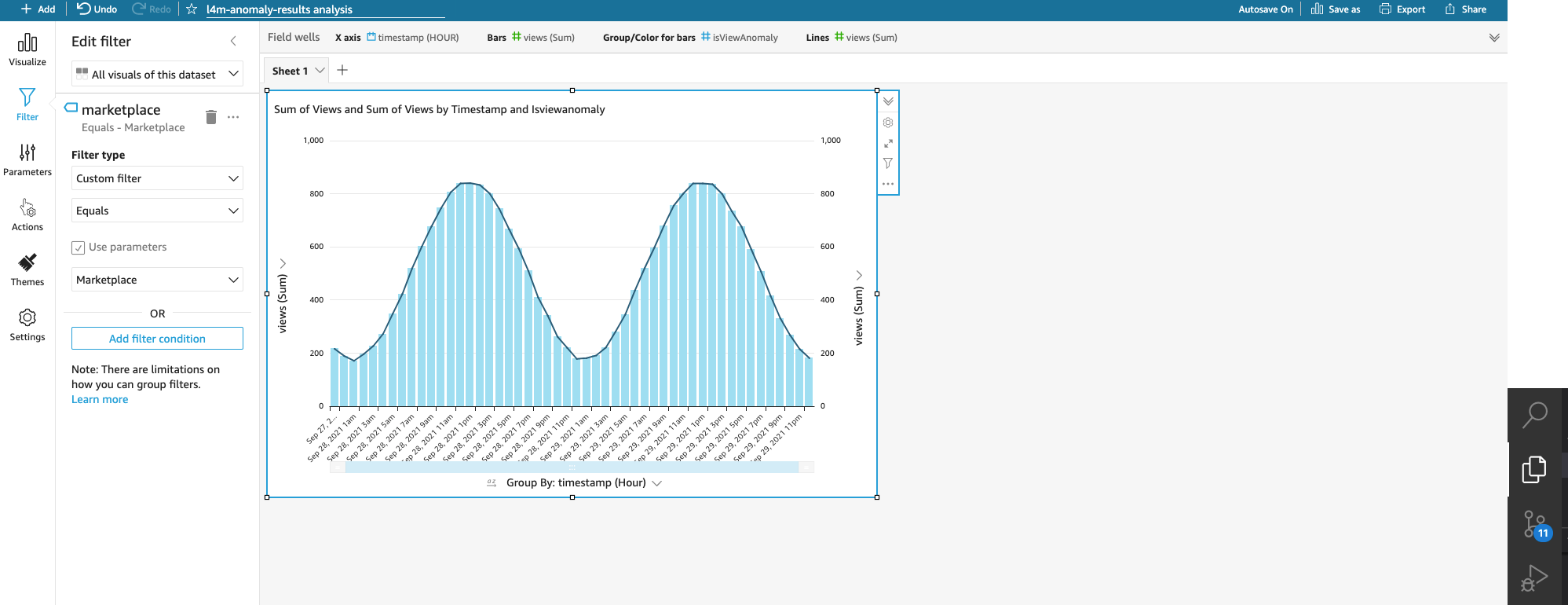Click the Field wells label
Screen dimensions: 1568x605
pyautogui.click(x=294, y=37)
